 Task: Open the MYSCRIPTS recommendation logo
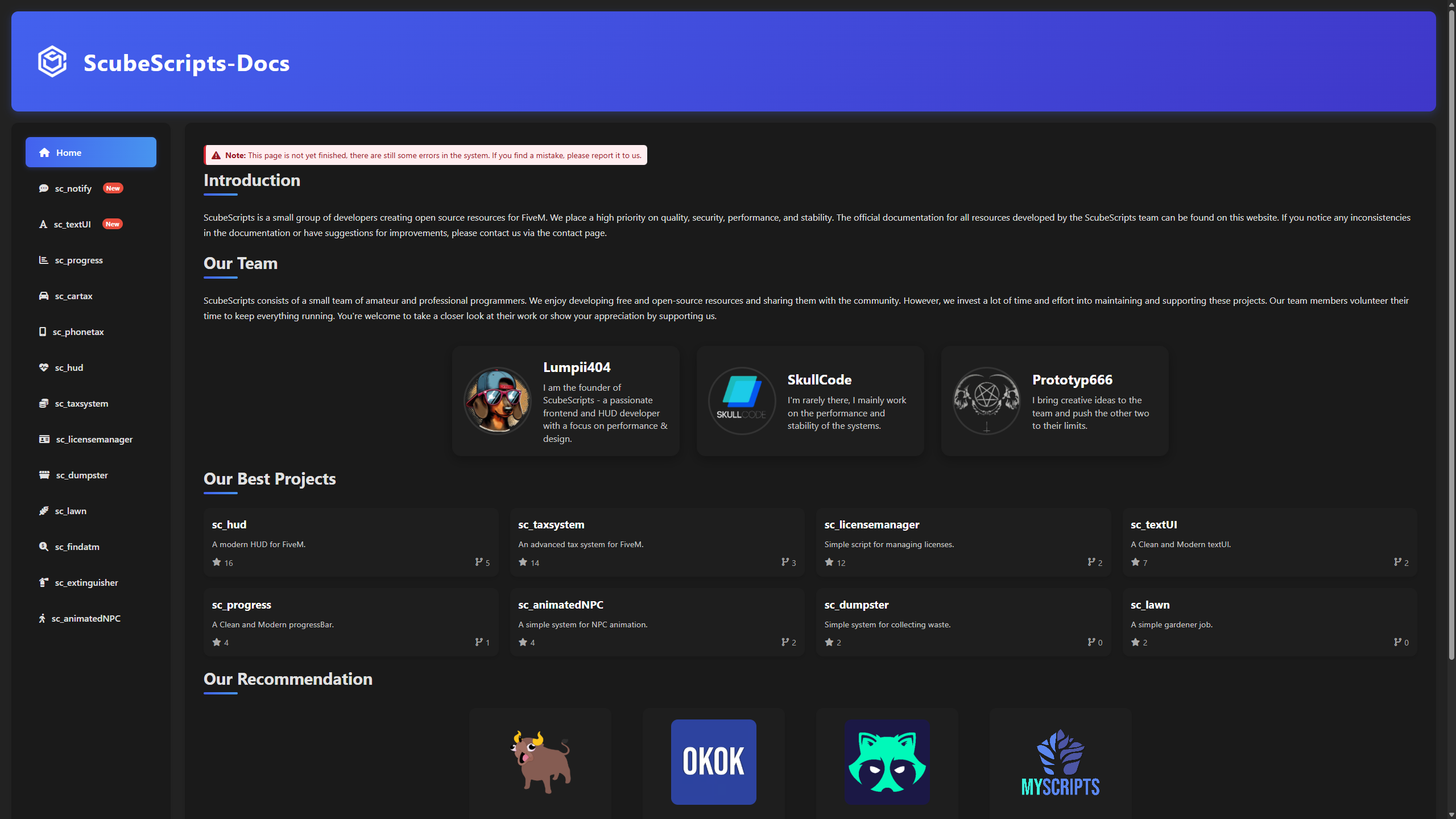point(1061,762)
